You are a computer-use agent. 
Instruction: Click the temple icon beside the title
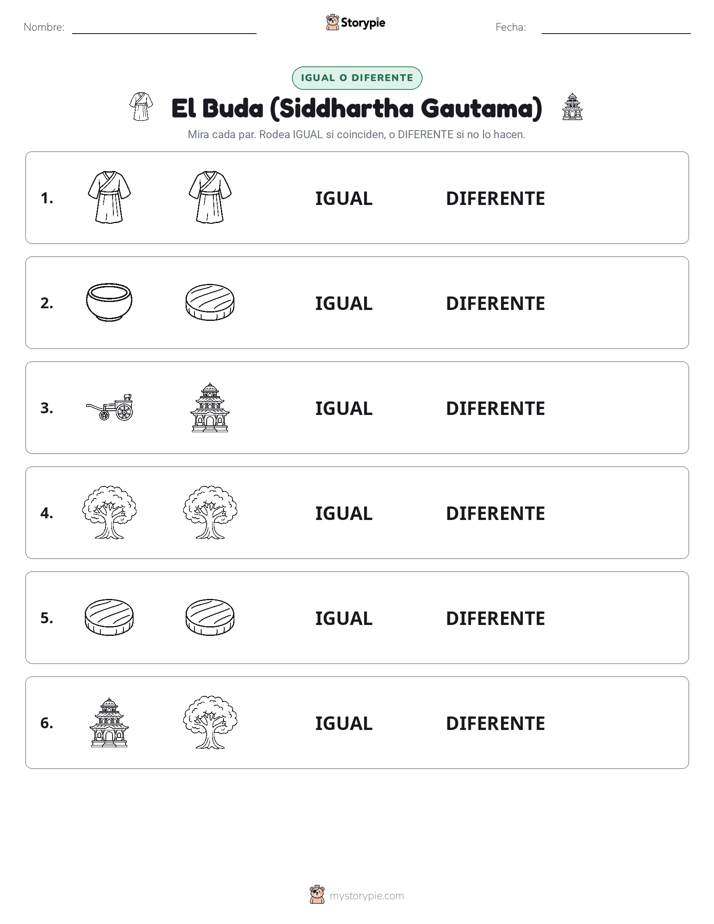coord(572,107)
